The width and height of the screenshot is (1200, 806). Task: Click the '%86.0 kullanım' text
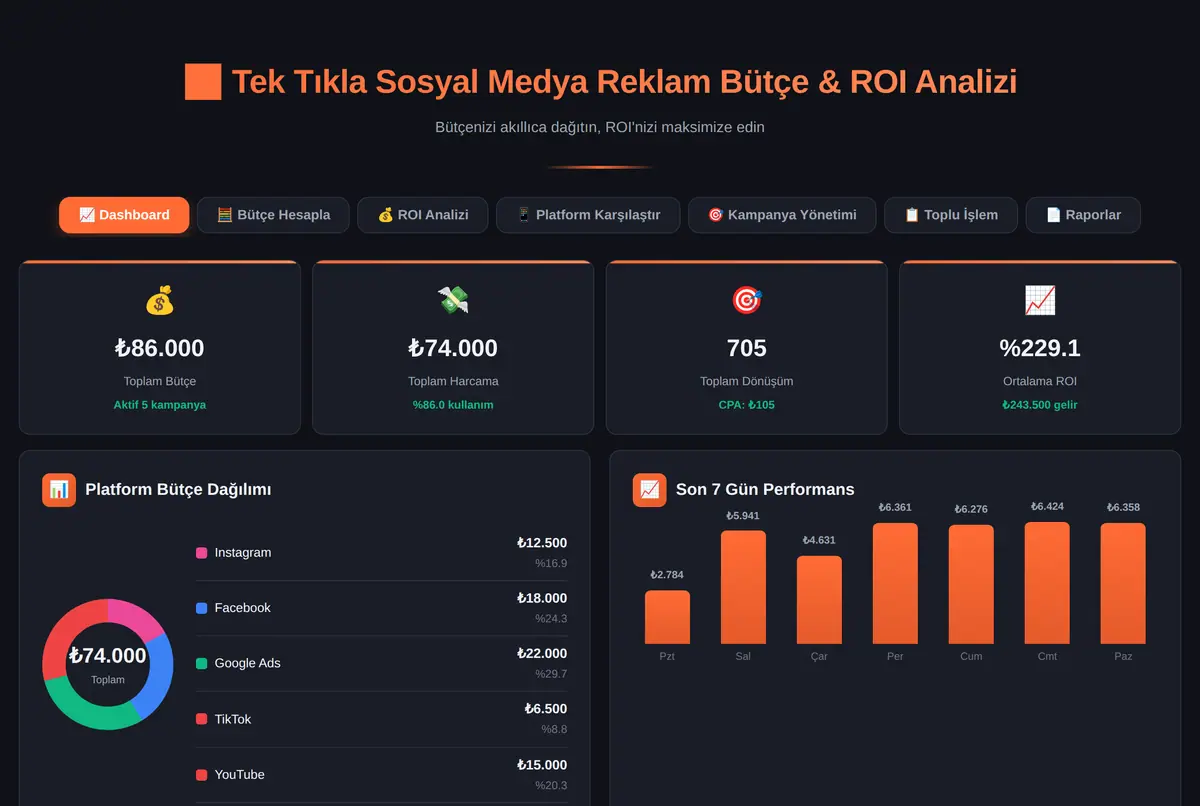click(453, 405)
